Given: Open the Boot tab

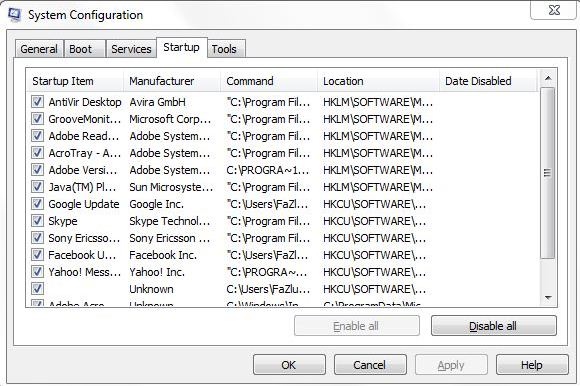Looking at the screenshot, I should 81,49.
